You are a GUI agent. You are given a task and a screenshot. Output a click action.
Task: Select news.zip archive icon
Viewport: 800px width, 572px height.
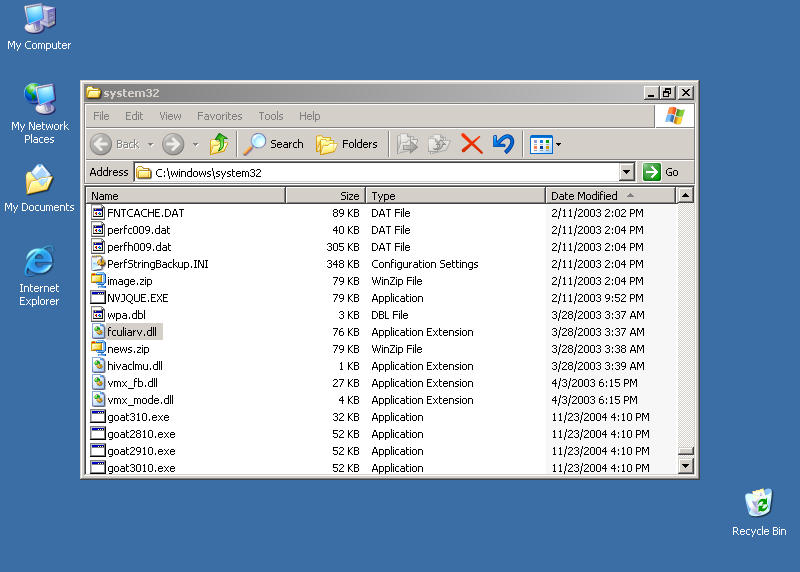(98, 348)
